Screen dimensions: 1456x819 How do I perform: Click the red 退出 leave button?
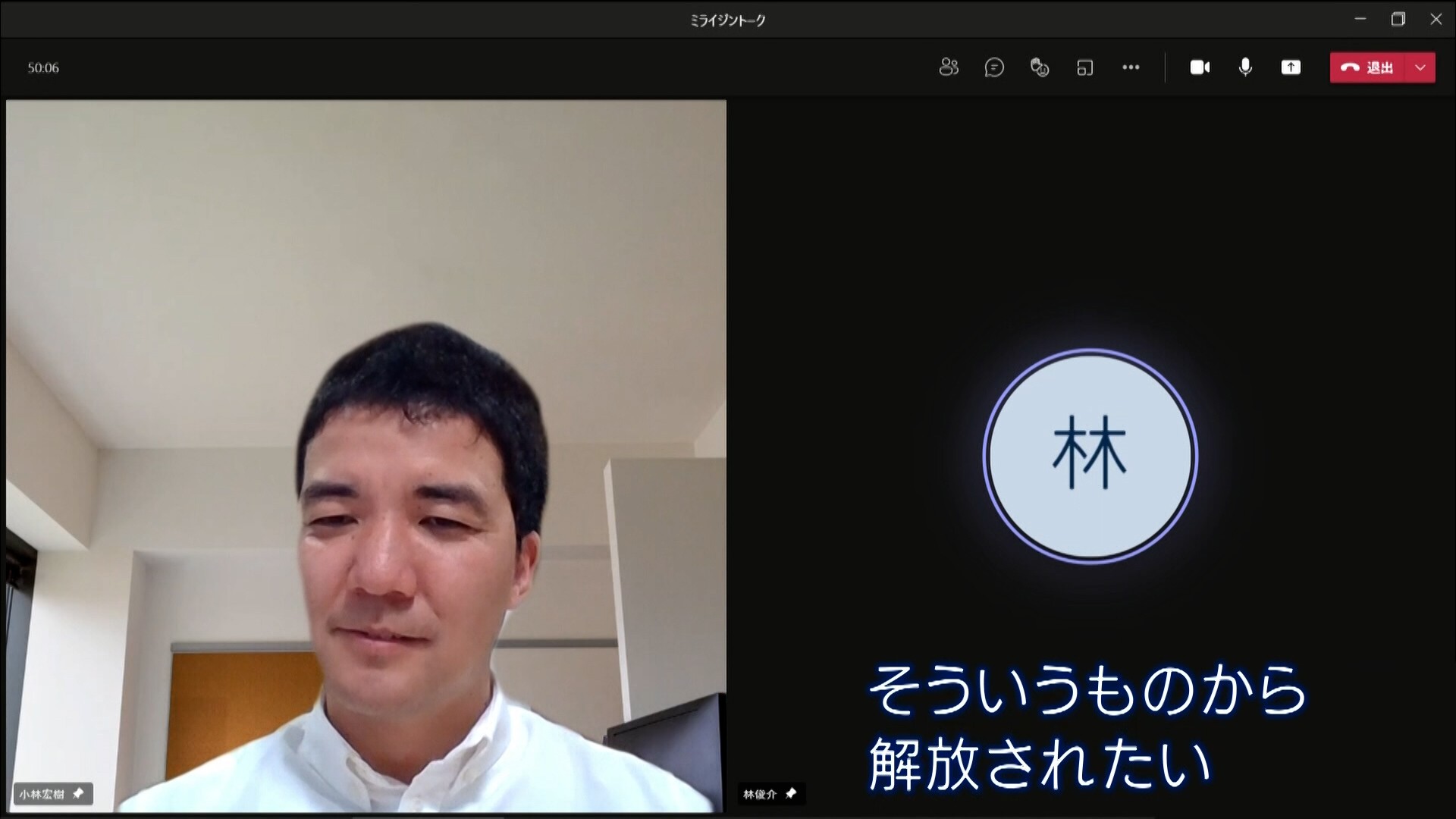click(x=1367, y=67)
